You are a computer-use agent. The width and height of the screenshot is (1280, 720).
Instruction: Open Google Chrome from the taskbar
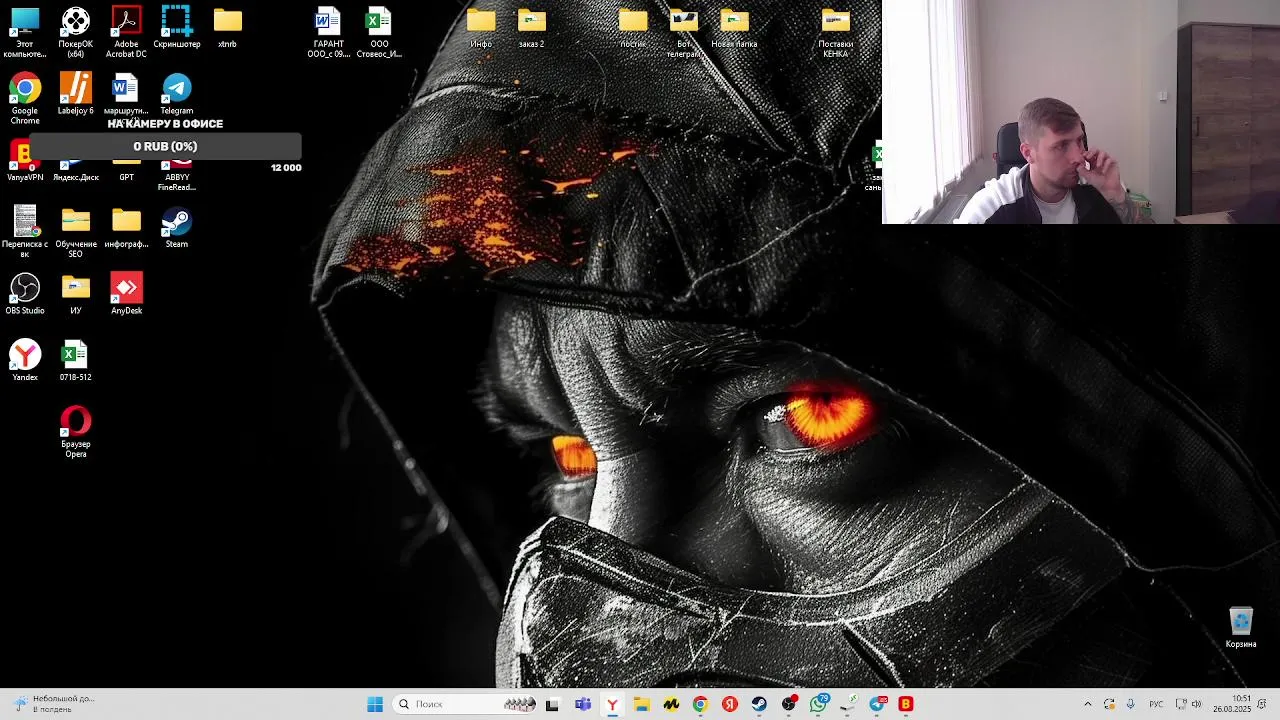pyautogui.click(x=700, y=704)
